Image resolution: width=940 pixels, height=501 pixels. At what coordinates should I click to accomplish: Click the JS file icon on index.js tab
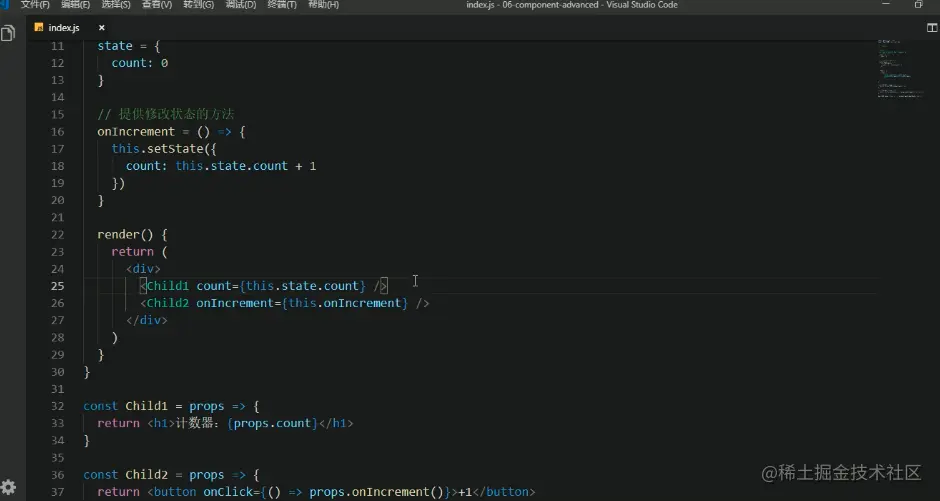[39, 28]
